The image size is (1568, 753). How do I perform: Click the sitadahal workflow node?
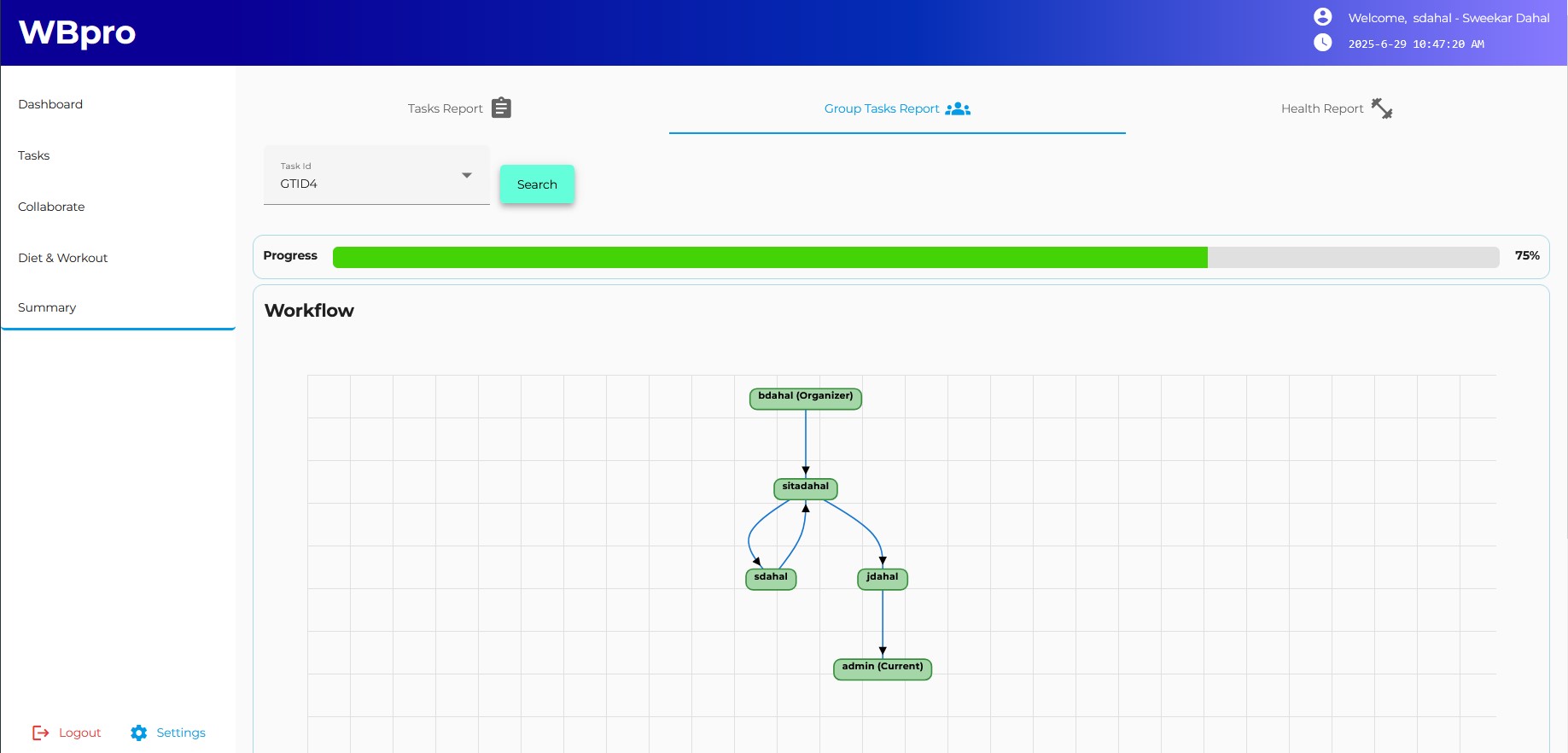[x=805, y=488]
